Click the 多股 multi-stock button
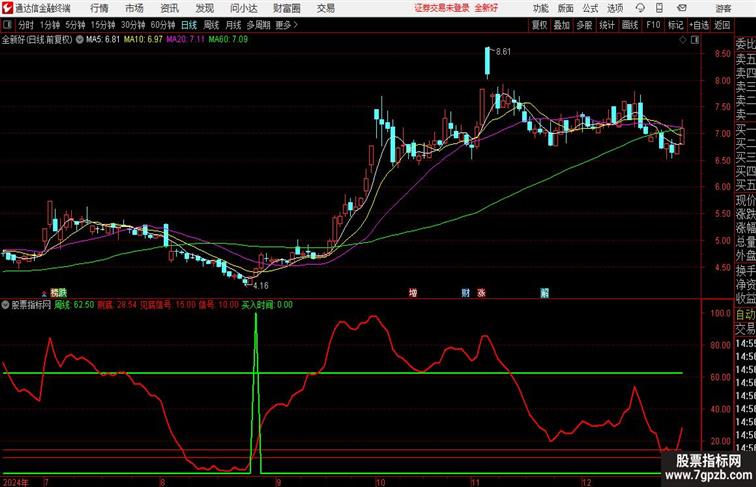The image size is (756, 487). pos(584,25)
